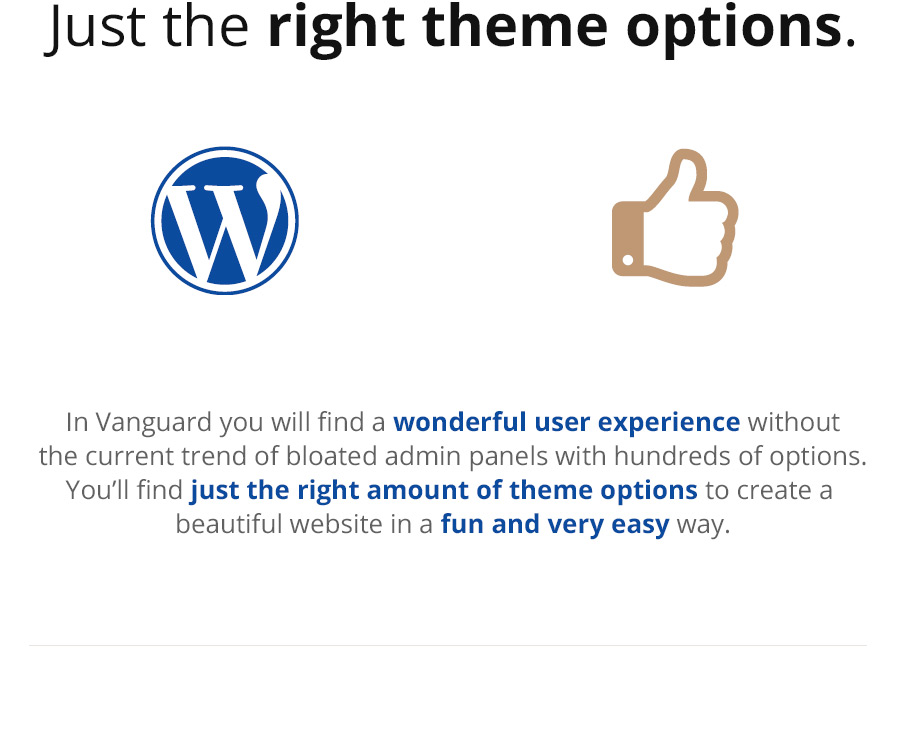Click the phrase 'hundreds of options.'
This screenshot has width=900, height=747.
(740, 456)
